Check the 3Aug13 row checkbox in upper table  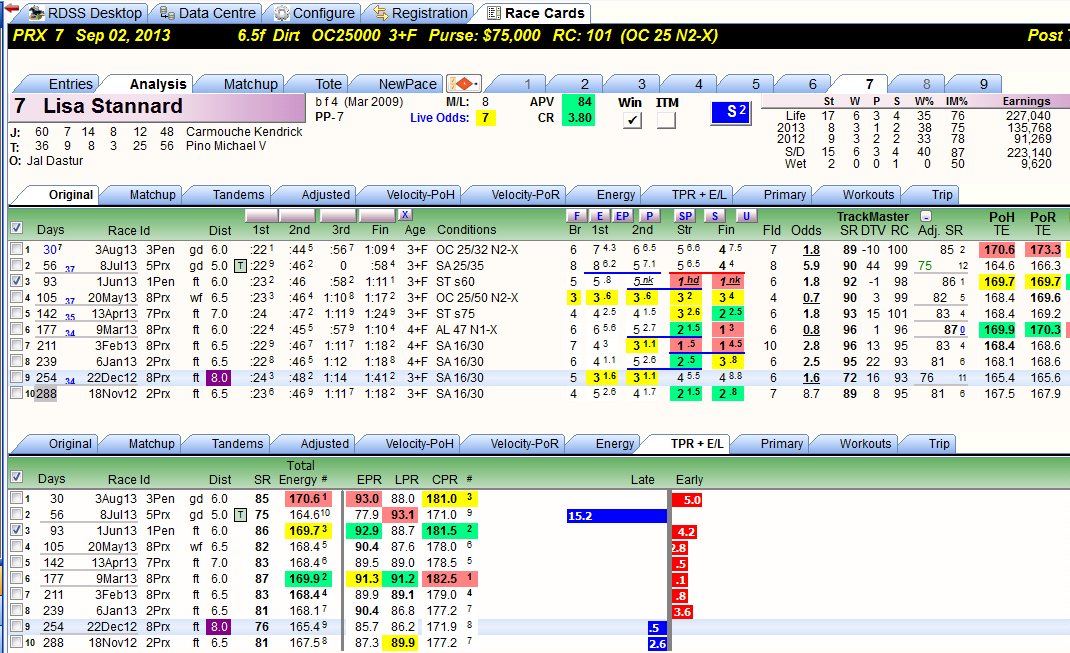tap(16, 249)
